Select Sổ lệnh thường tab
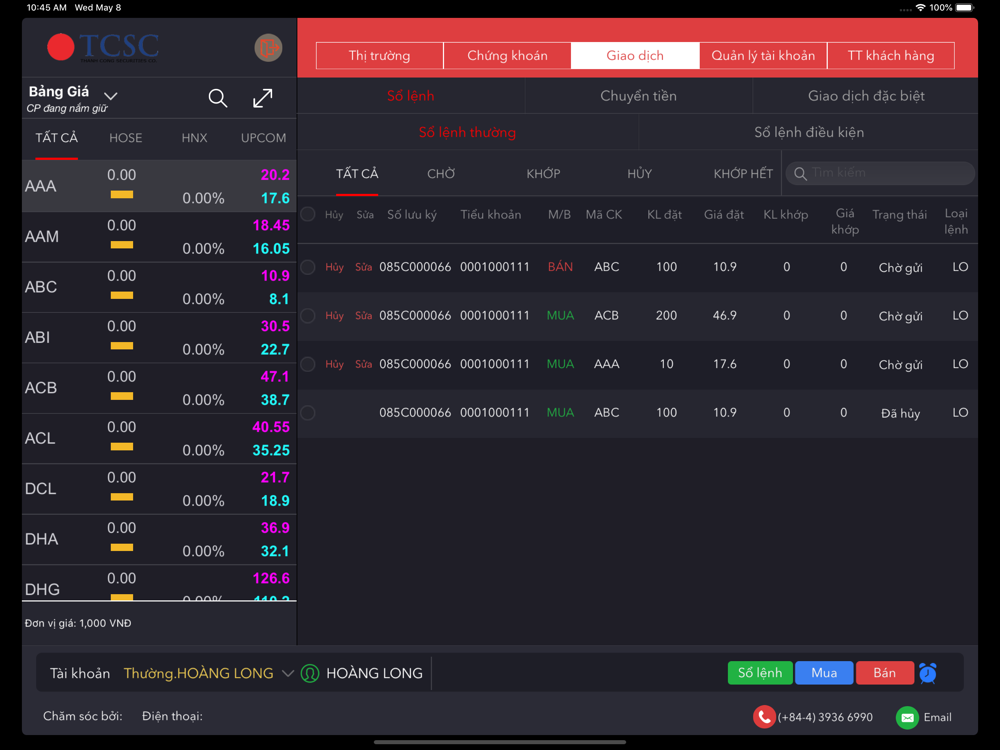The height and width of the screenshot is (750, 1000). pyautogui.click(x=467, y=132)
